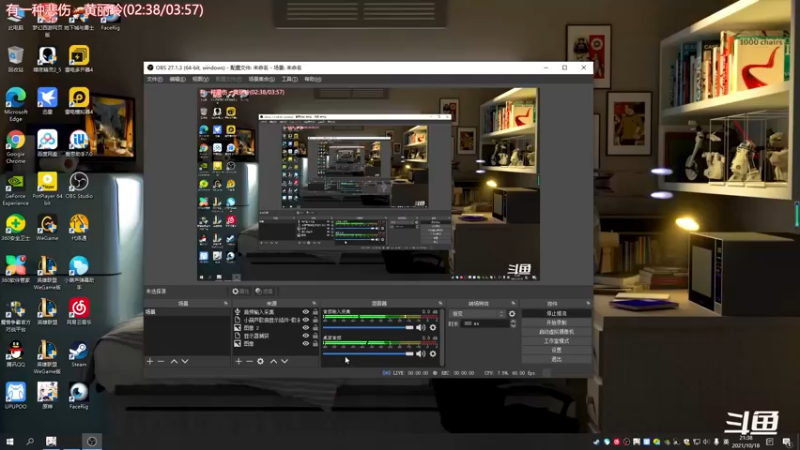This screenshot has width=800, height=450.
Task: Remove the selected source with the minus icon
Action: (x=249, y=361)
